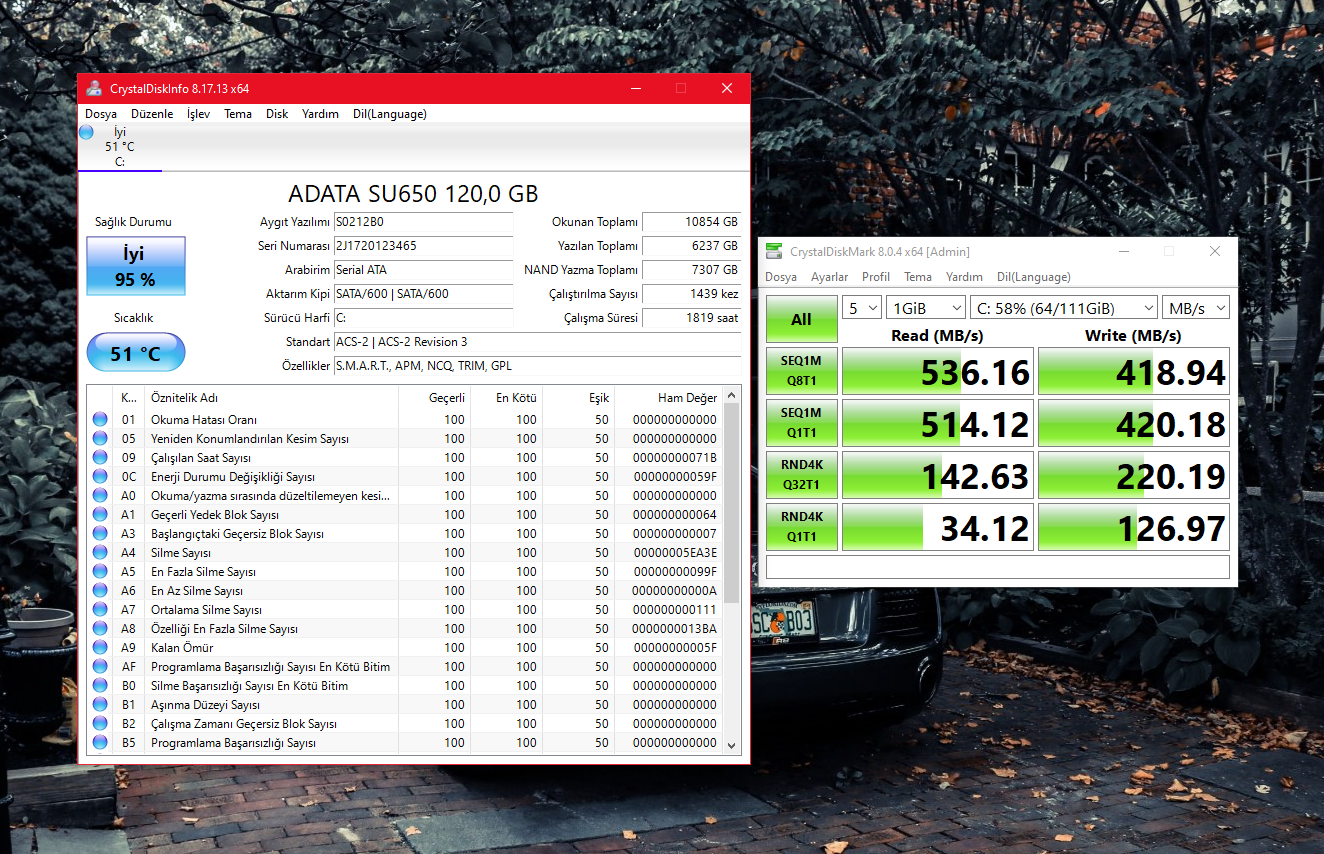The height and width of the screenshot is (854, 1324).
Task: Click the Okunan Toplamı value 10854 GB
Action: click(691, 222)
